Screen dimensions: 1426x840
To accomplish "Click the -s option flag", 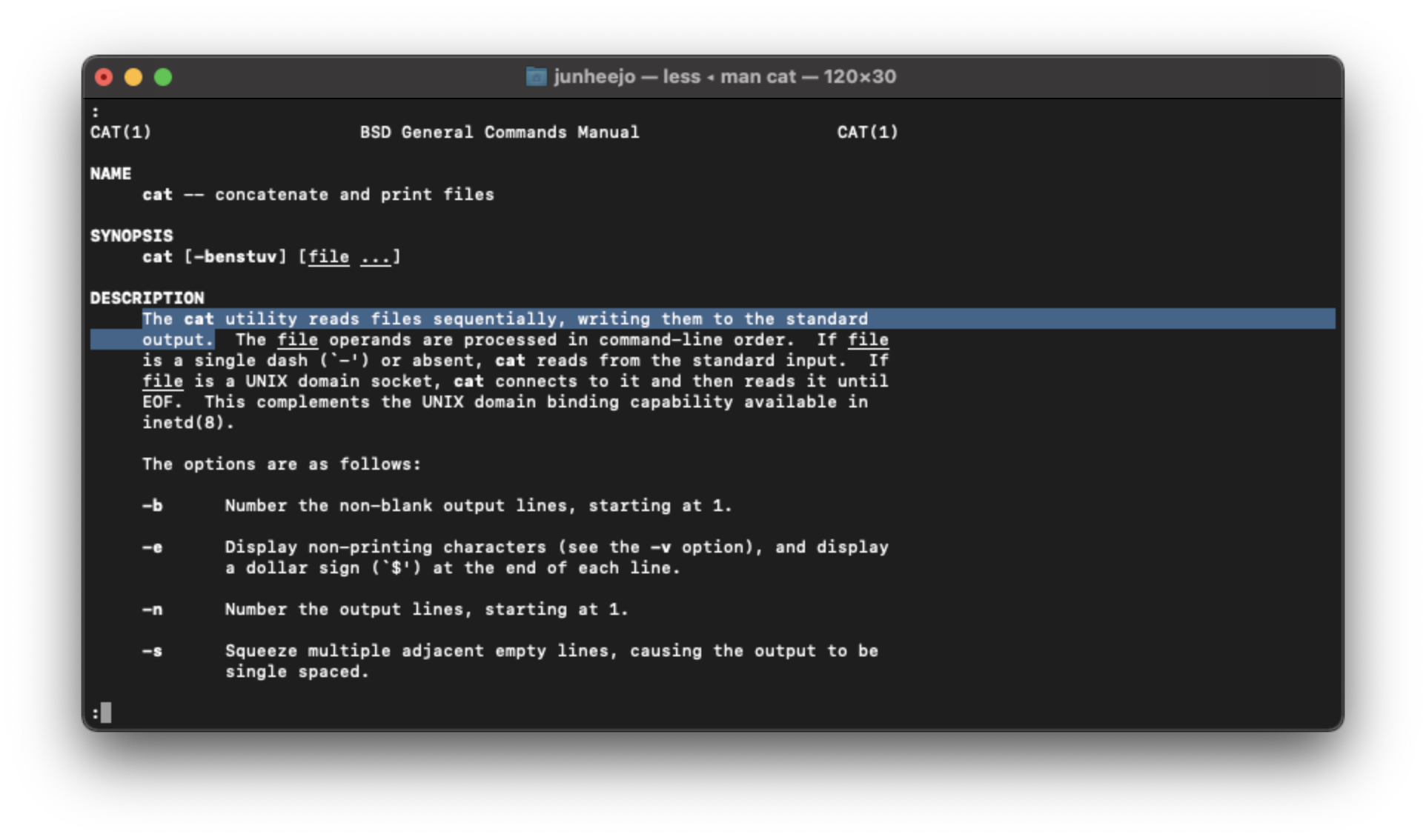I will [x=152, y=650].
